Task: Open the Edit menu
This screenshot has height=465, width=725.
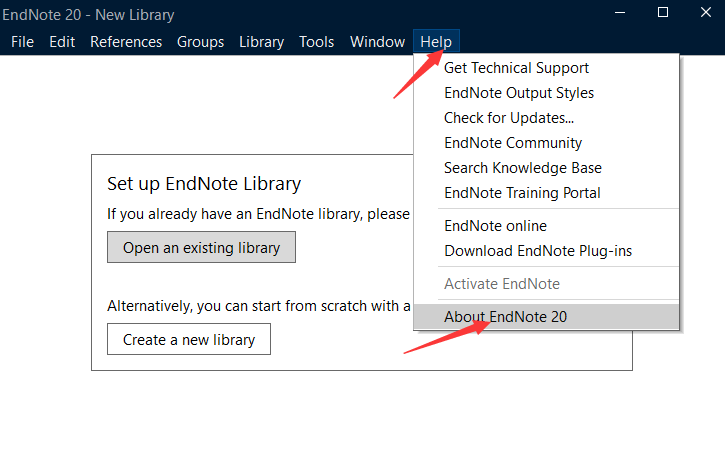Action: pos(62,42)
